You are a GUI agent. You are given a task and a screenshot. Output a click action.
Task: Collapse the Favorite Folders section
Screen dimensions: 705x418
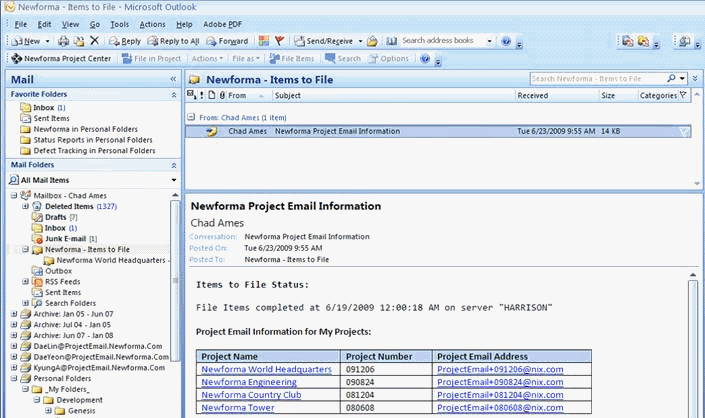tap(174, 95)
